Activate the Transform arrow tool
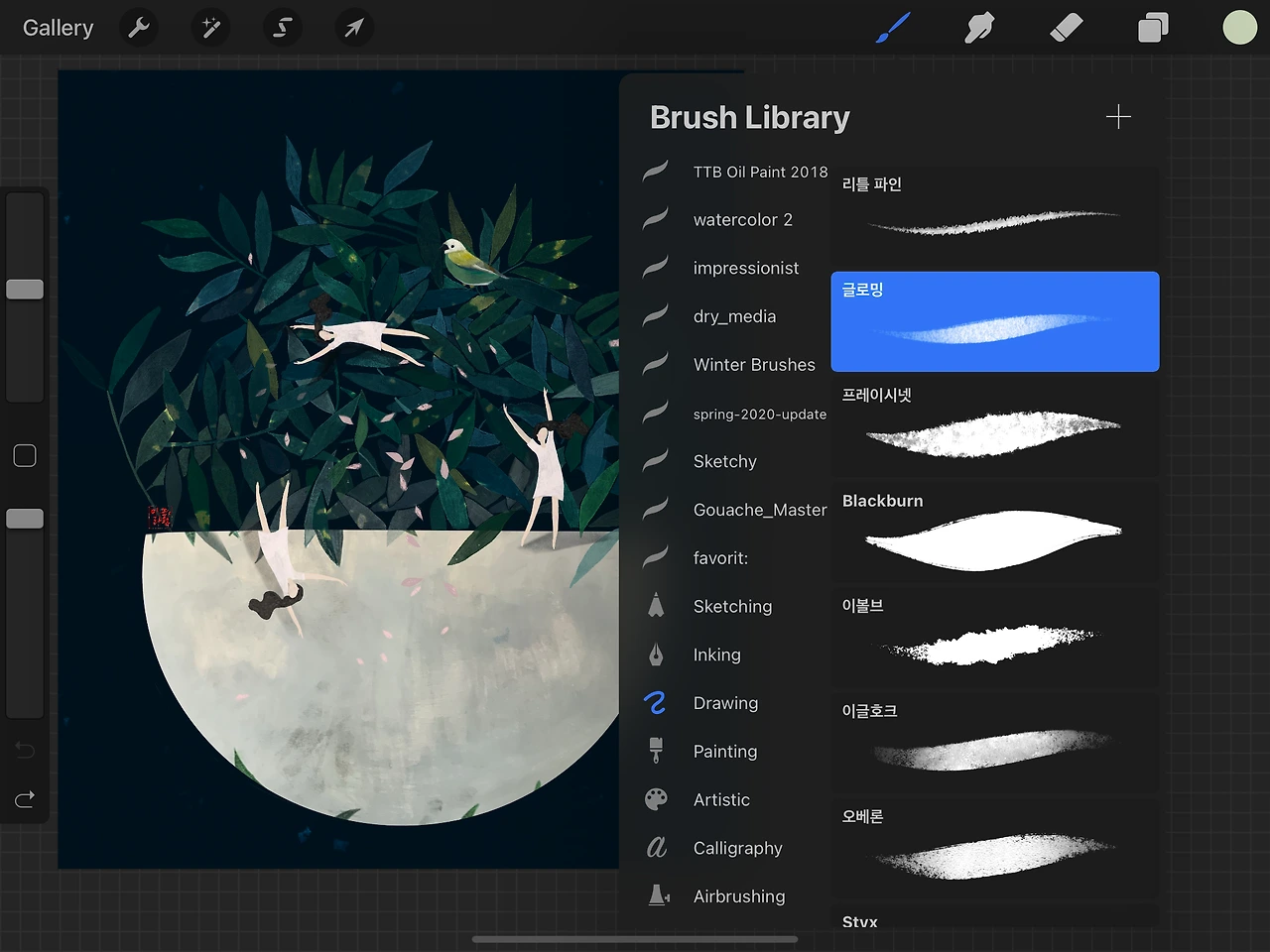Screen dimensions: 1270x952 [x=354, y=28]
